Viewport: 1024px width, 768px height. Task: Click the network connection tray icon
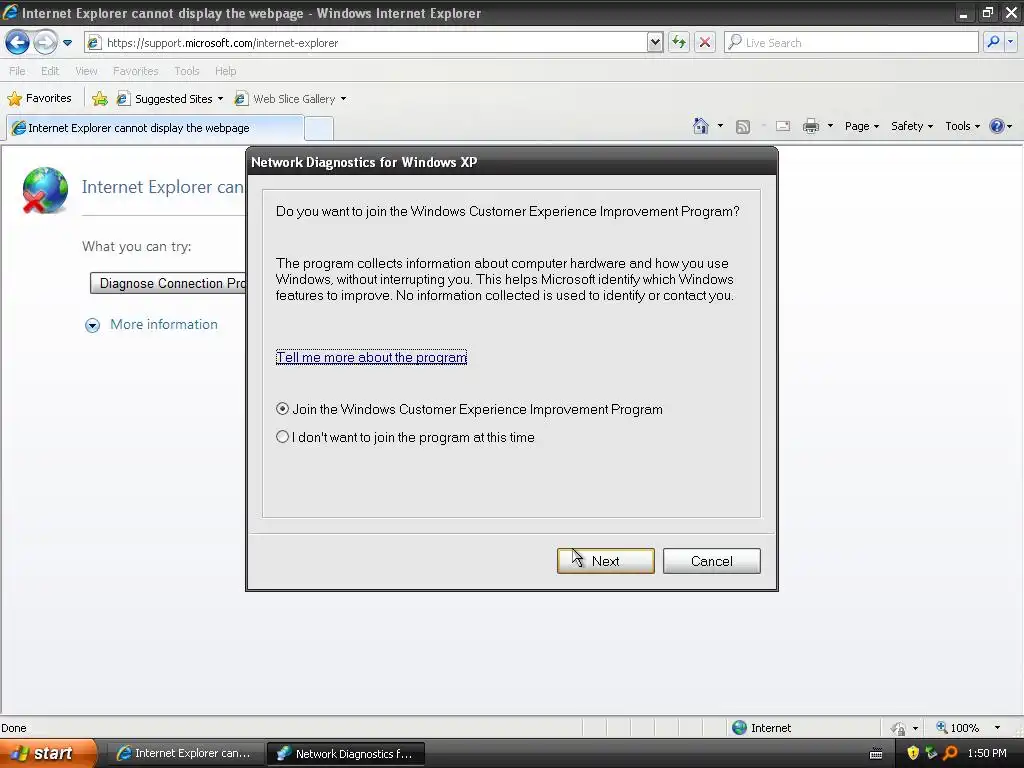click(x=931, y=753)
